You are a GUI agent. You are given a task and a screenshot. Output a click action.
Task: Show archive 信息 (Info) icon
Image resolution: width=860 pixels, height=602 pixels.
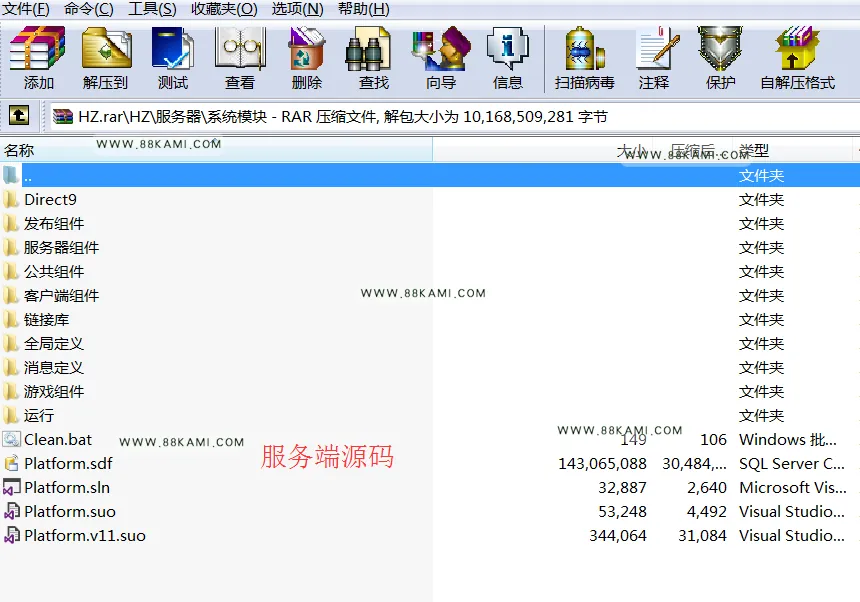[x=507, y=58]
